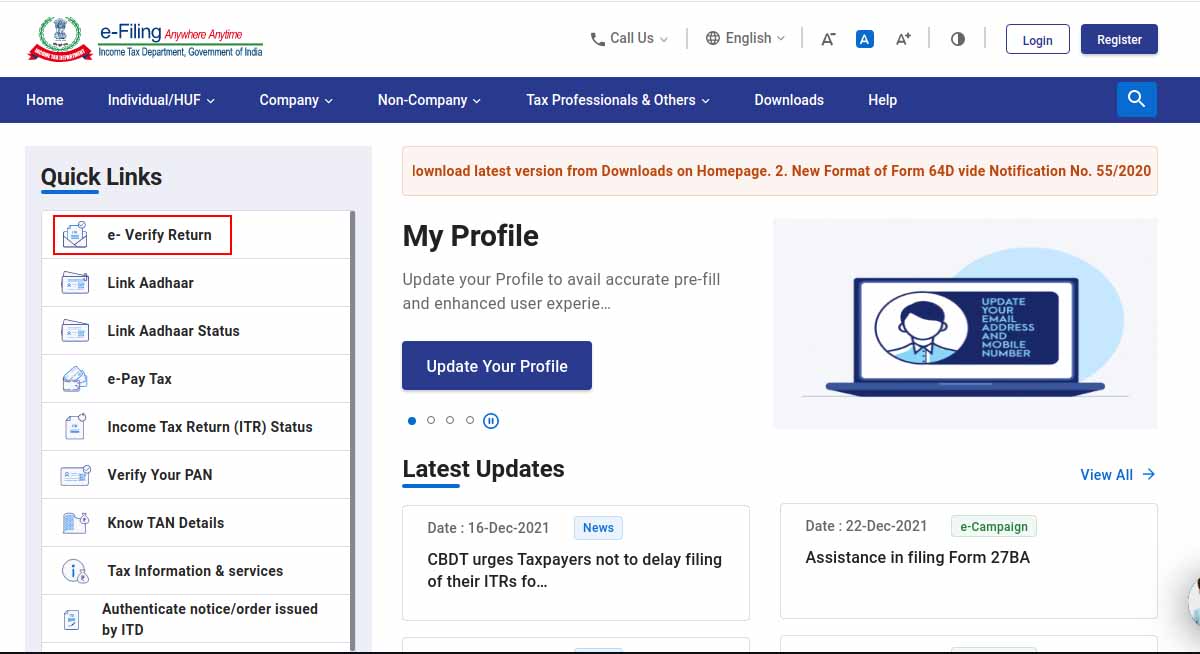Select the fourth carousel slide dot
1200x654 pixels.
(470, 421)
